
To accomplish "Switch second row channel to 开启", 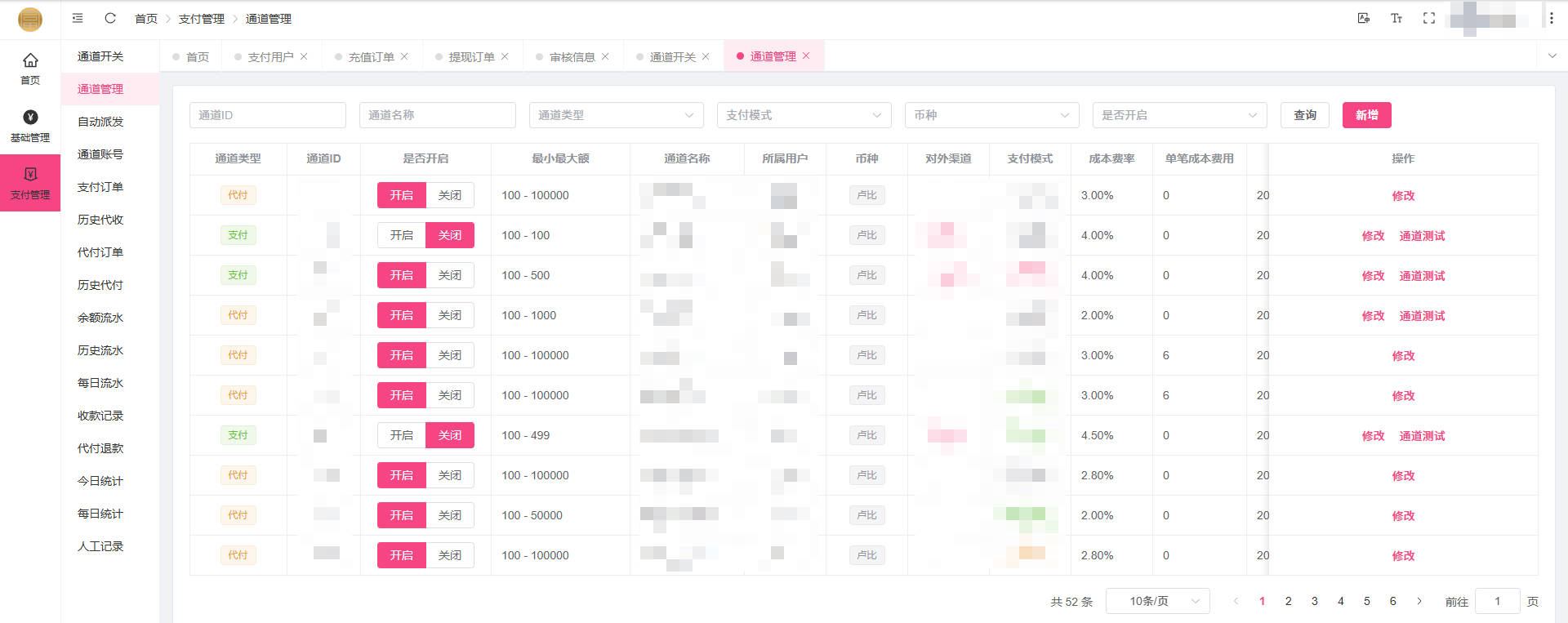I will pyautogui.click(x=401, y=235).
